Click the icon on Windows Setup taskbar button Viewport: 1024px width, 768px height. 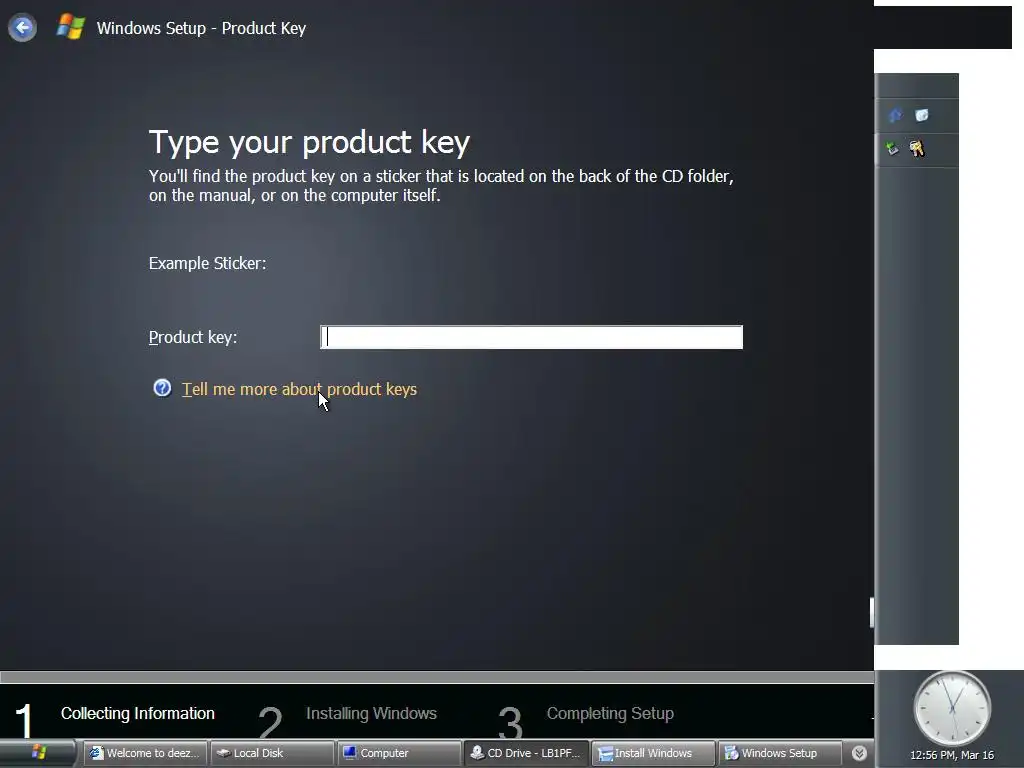[x=731, y=753]
